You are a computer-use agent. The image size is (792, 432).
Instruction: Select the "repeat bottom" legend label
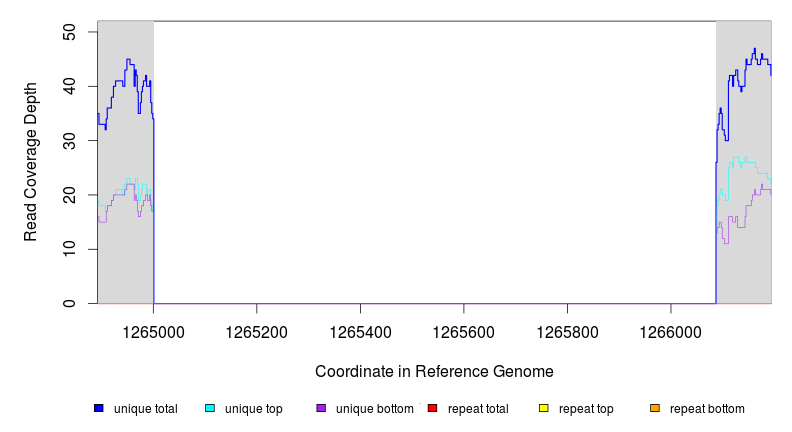coord(707,409)
